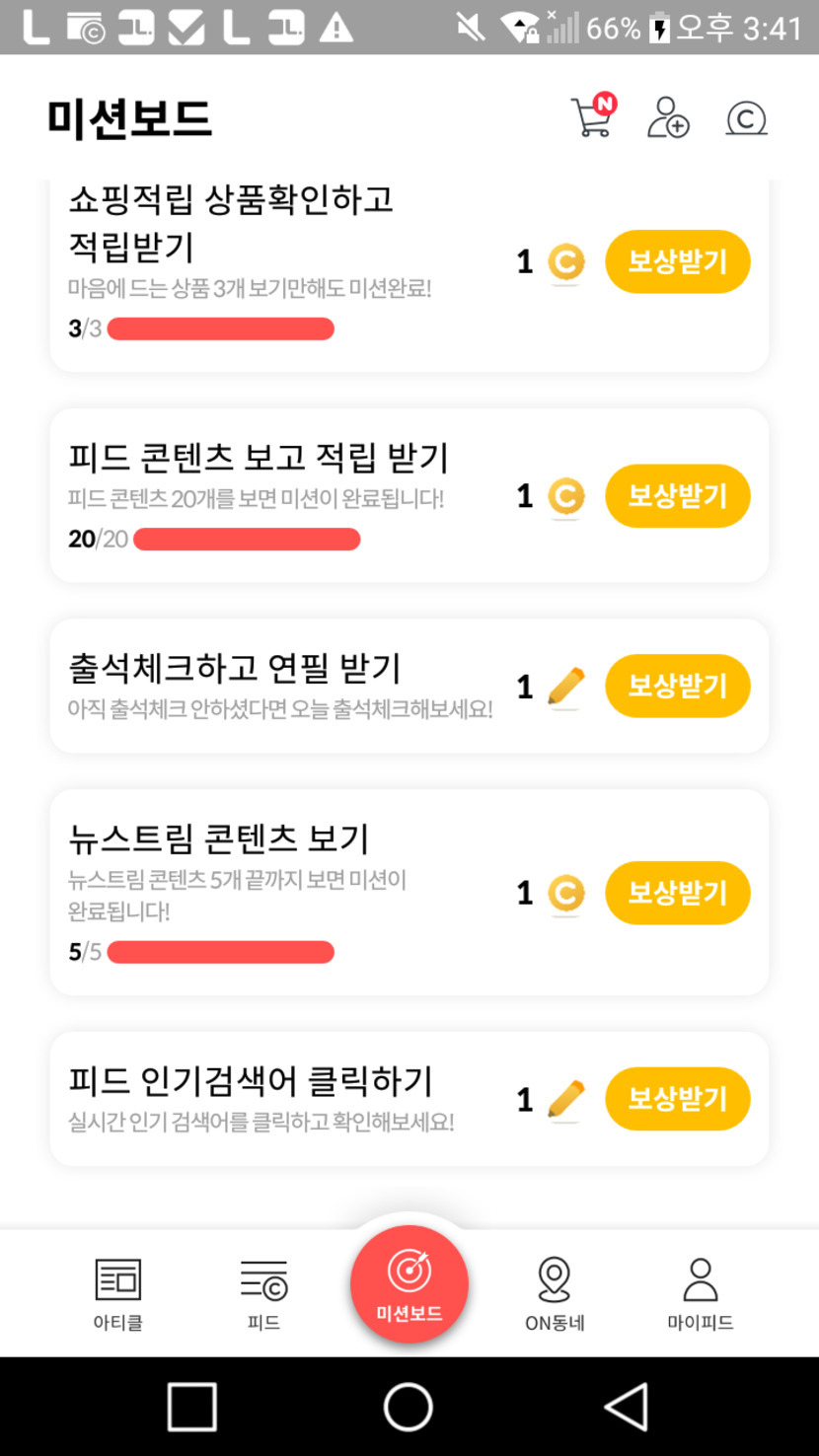Select the center 미션보드 button
The image size is (819, 1456).
tap(409, 1283)
